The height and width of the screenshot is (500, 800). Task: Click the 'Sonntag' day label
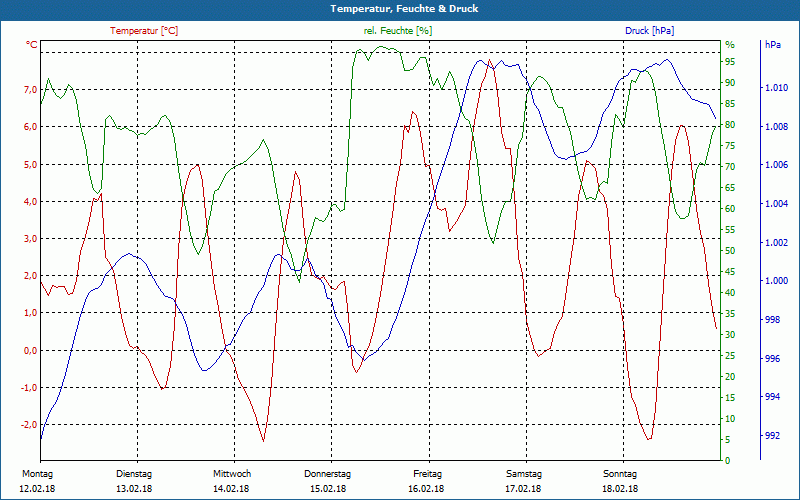(x=620, y=473)
